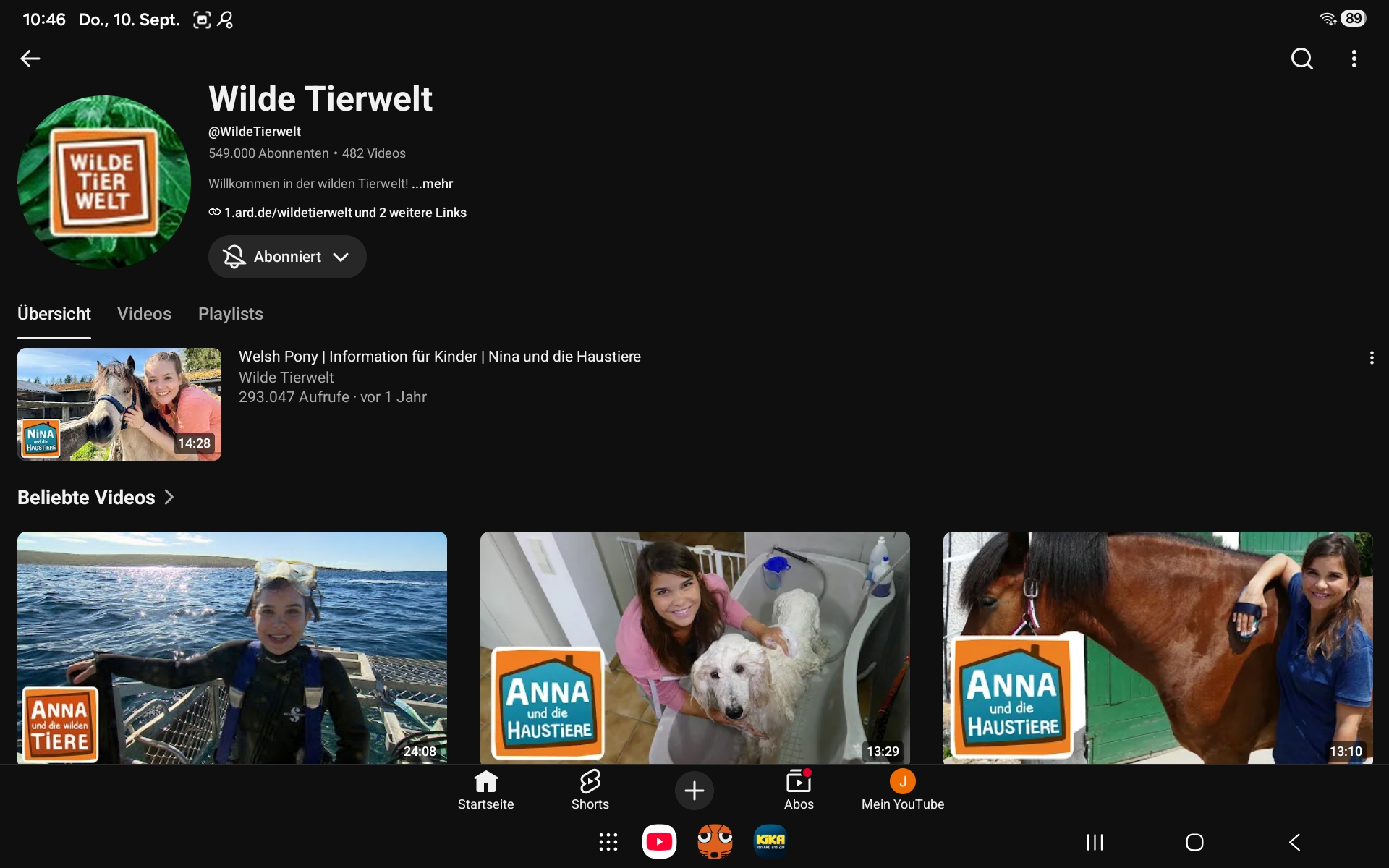Tap the screen capture status icon
The height and width of the screenshot is (868, 1389).
tap(202, 20)
